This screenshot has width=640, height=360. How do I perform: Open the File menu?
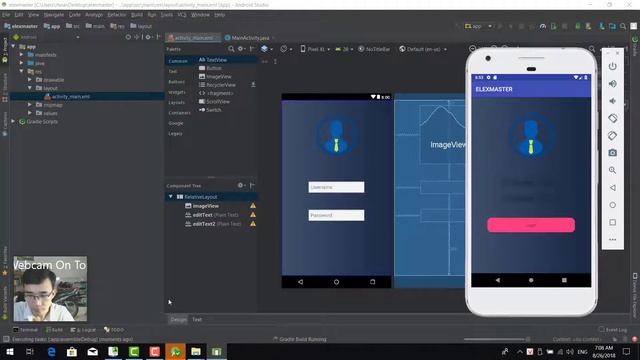(x=6, y=15)
